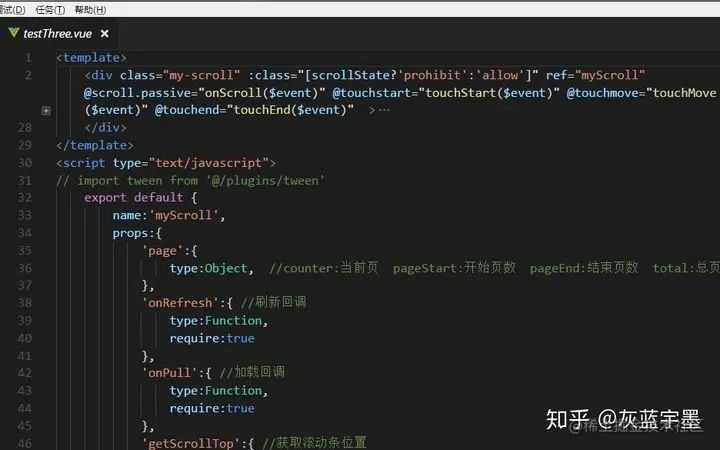
Task: Click the 'getScrollTop' prop key
Action: [191, 444]
